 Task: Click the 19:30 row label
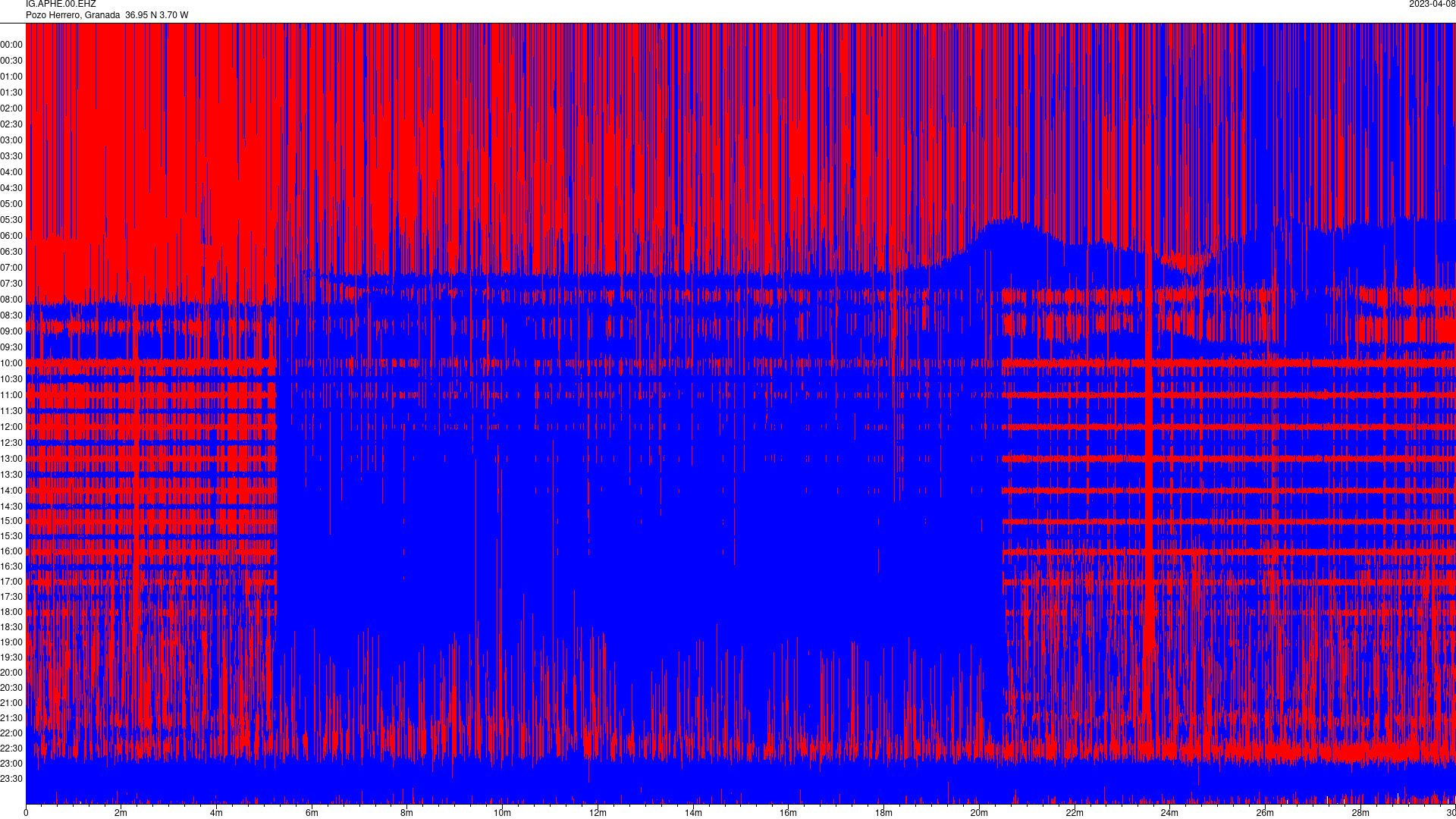pyautogui.click(x=11, y=657)
